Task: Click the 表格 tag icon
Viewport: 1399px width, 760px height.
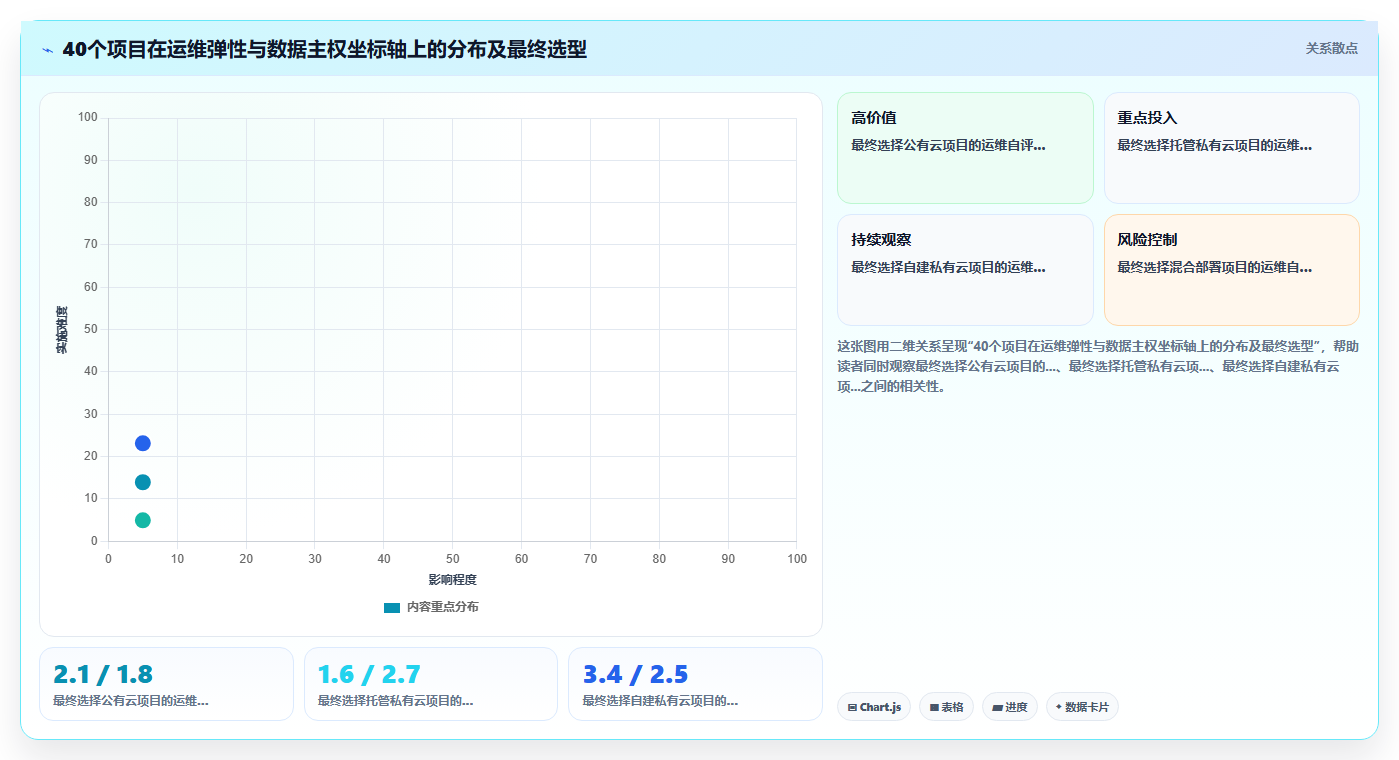Action: (x=934, y=707)
